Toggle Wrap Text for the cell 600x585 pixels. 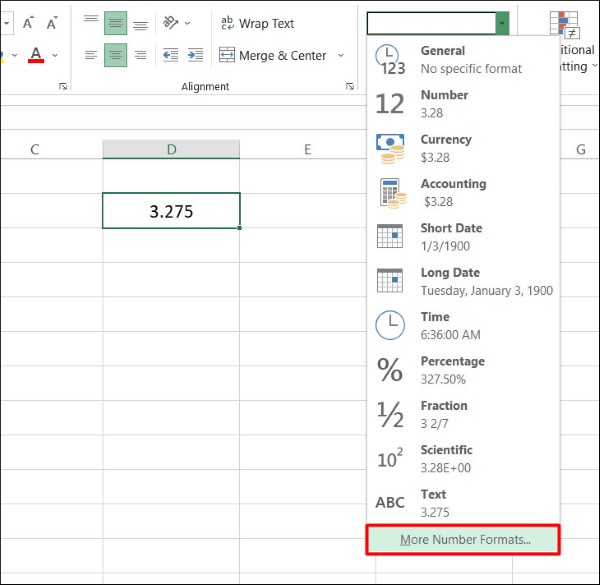pos(257,23)
